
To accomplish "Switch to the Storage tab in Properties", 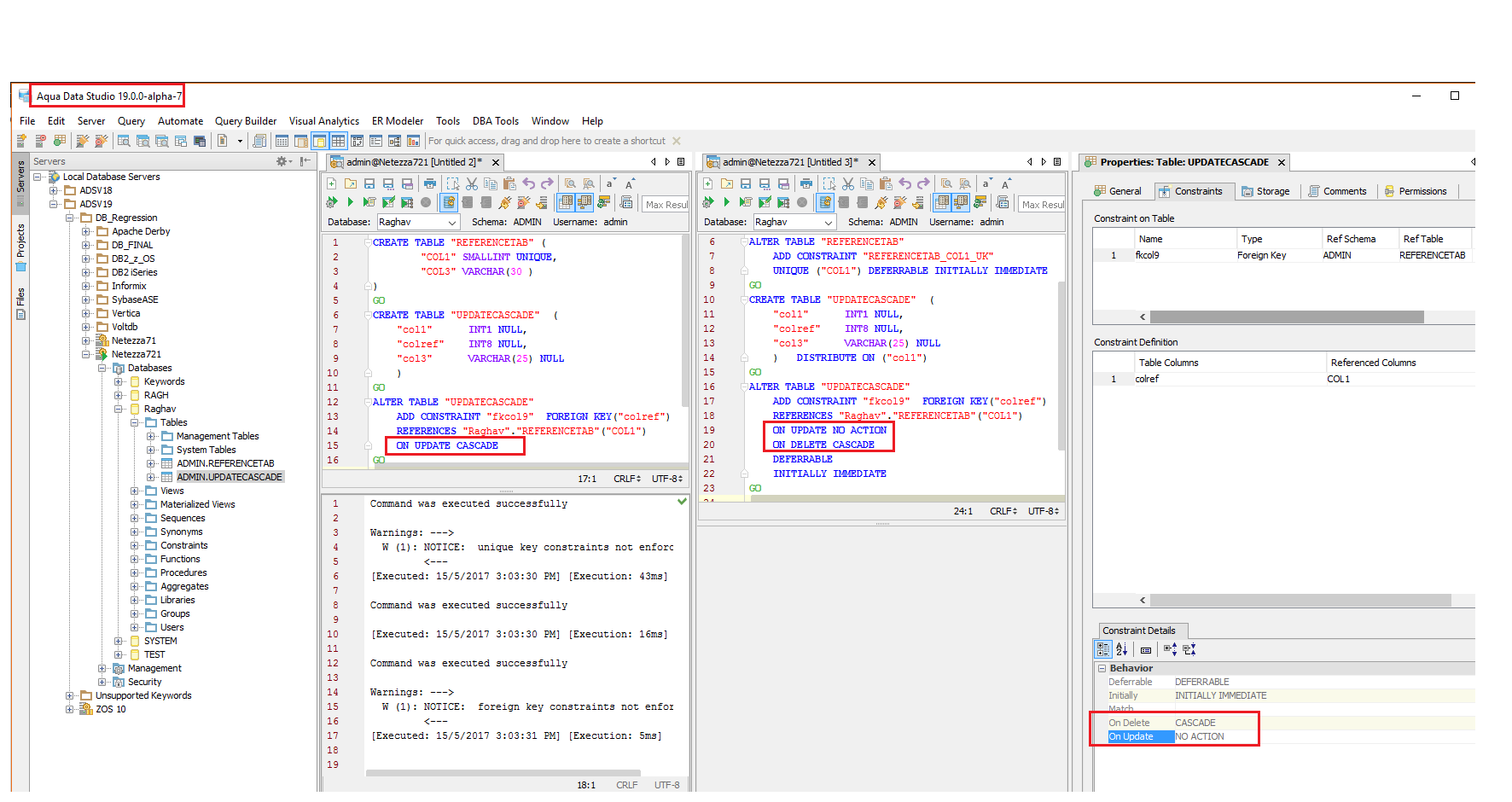I will 1265,191.
